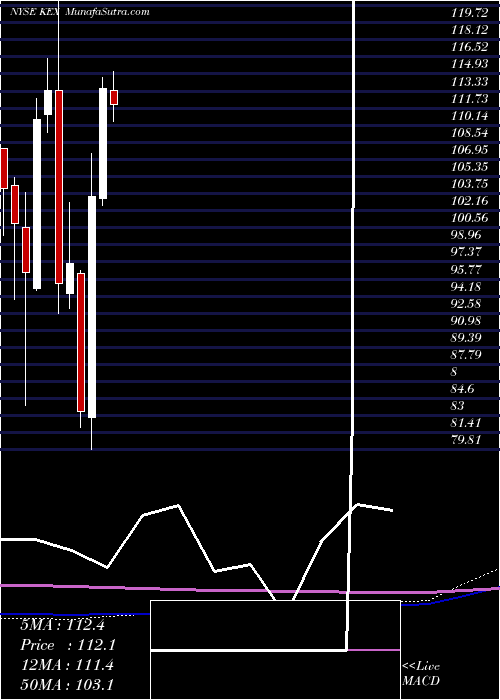Click the 111.73 price axis label
Screen dimensions: 500x700
pyautogui.click(x=469, y=98)
